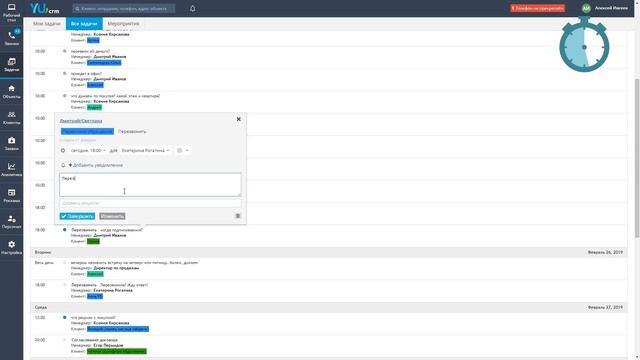640x360 pixels.
Task: Click the red Телефон не подключён button
Action: [538, 8]
